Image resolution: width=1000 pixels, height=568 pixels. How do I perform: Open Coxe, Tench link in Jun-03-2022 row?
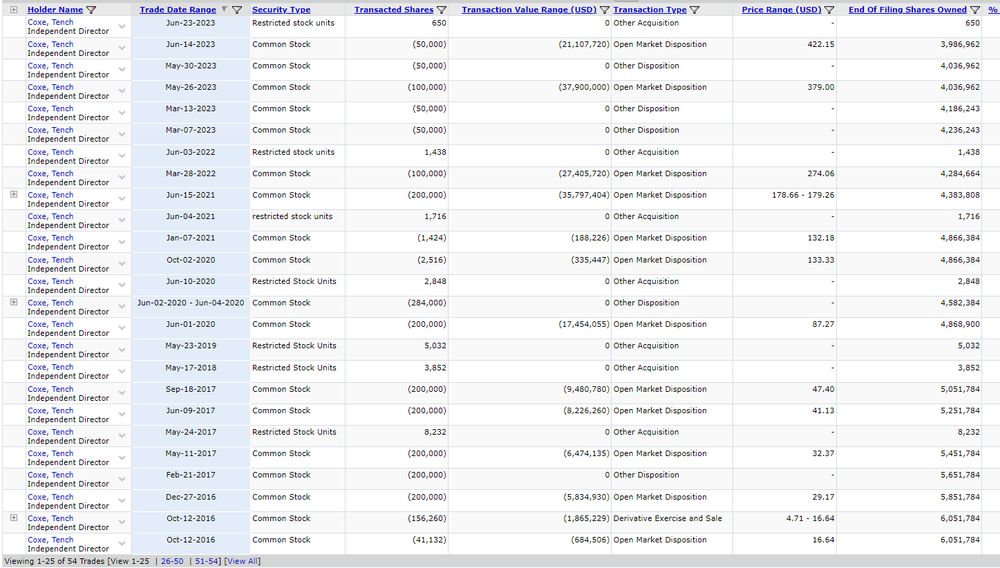[x=50, y=152]
